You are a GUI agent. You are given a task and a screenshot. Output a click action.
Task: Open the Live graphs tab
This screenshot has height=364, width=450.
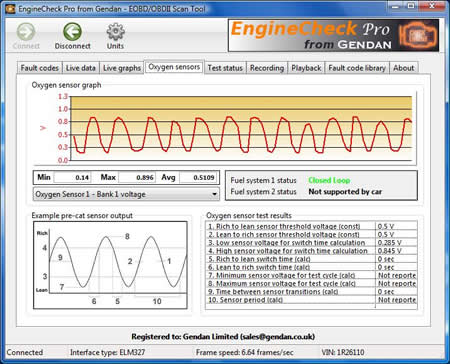(x=122, y=68)
